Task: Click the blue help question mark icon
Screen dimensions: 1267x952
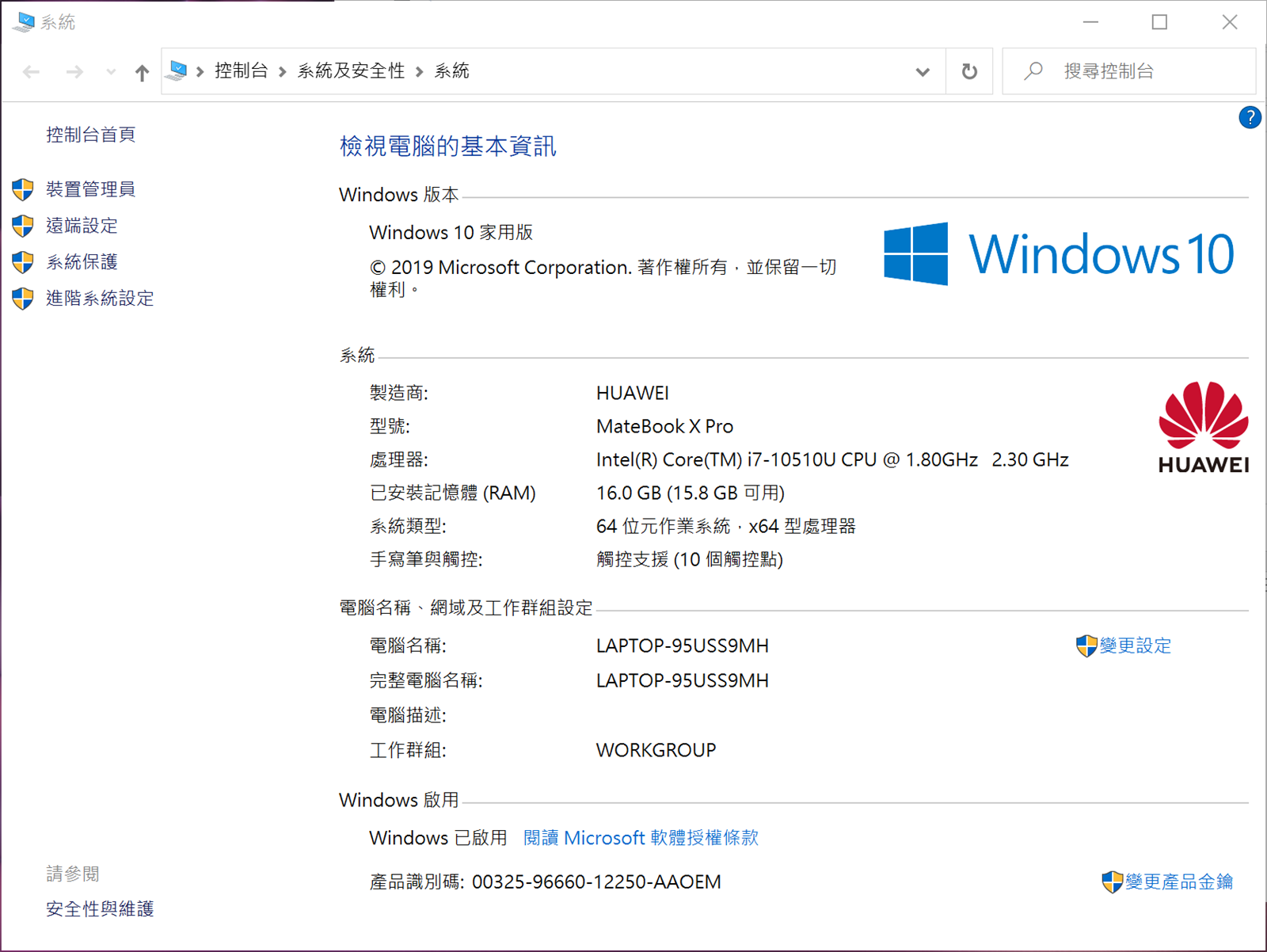Action: tap(1249, 118)
